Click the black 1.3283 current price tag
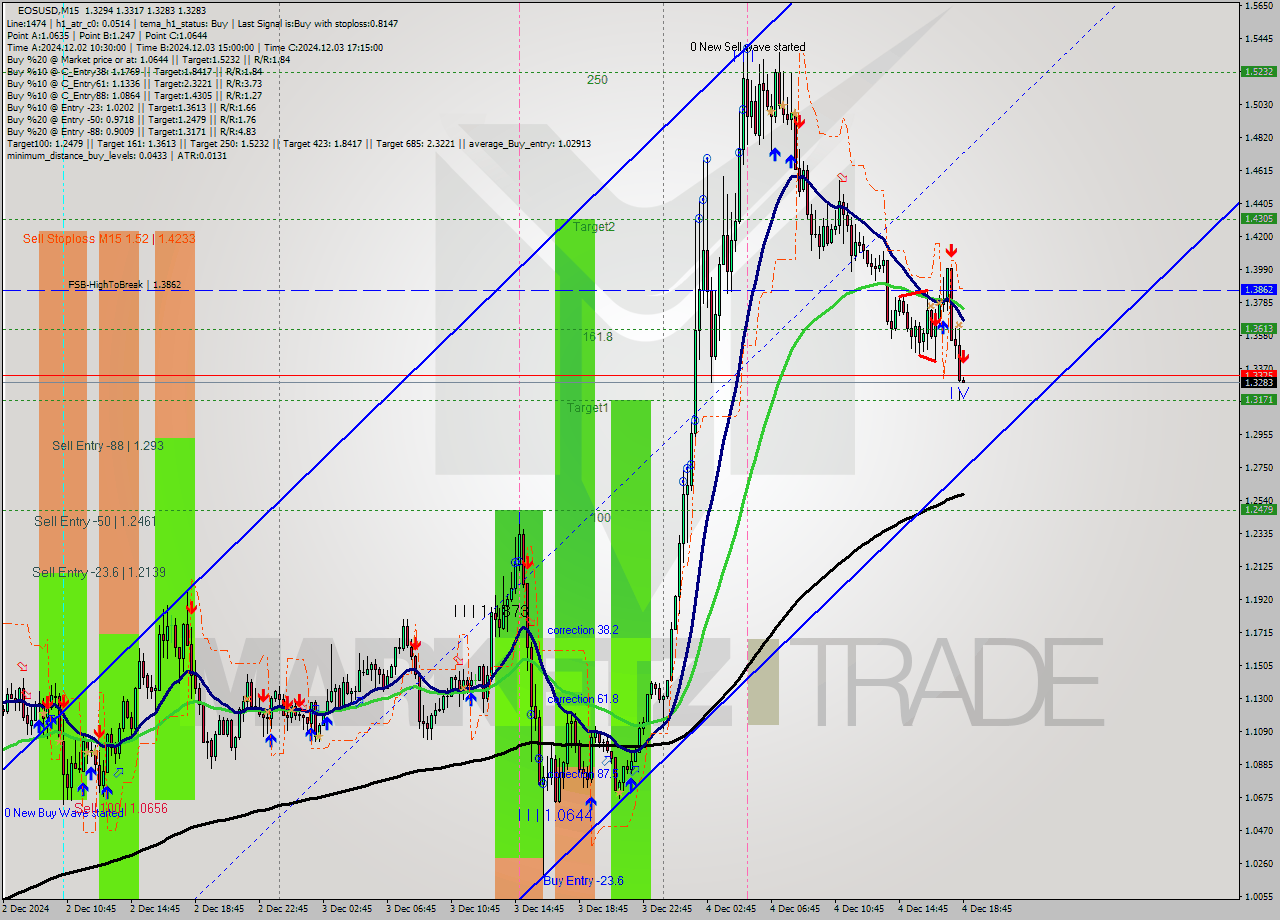 1257,382
